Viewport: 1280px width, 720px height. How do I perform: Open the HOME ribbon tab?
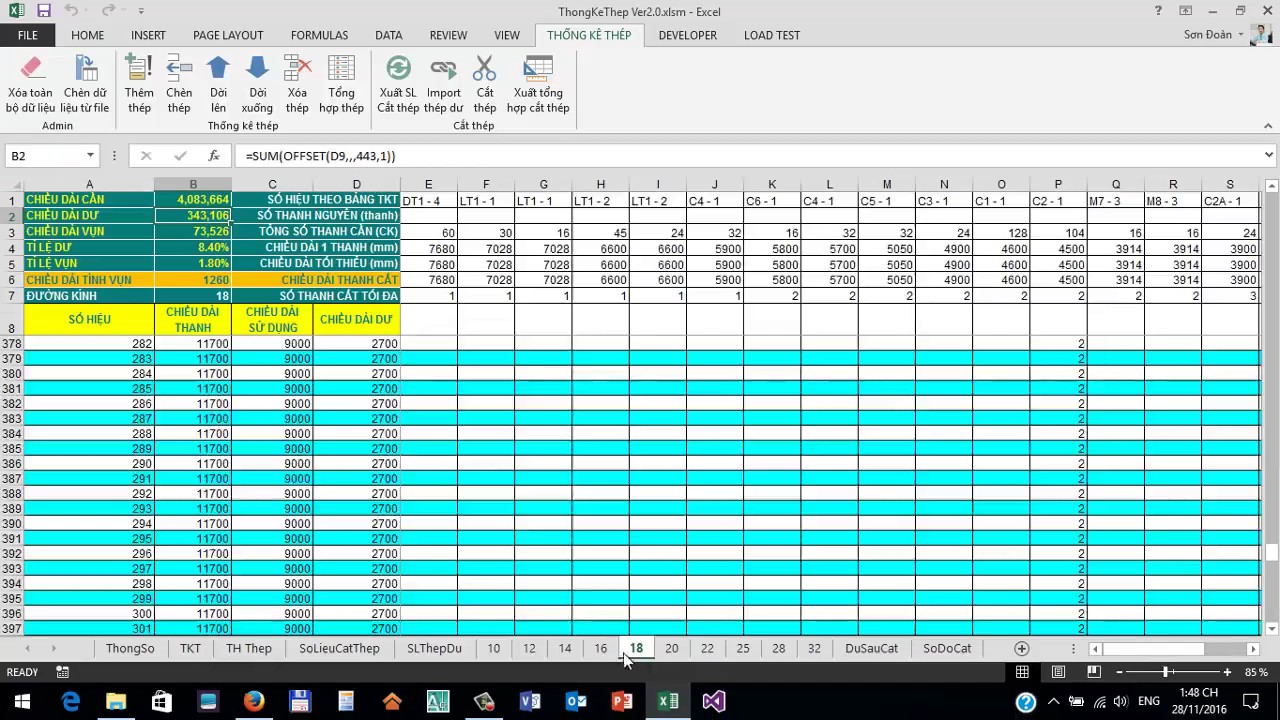[x=87, y=35]
